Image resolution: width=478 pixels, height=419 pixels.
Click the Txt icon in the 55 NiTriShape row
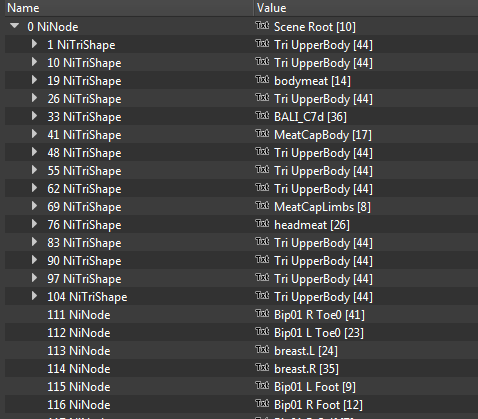[262, 170]
